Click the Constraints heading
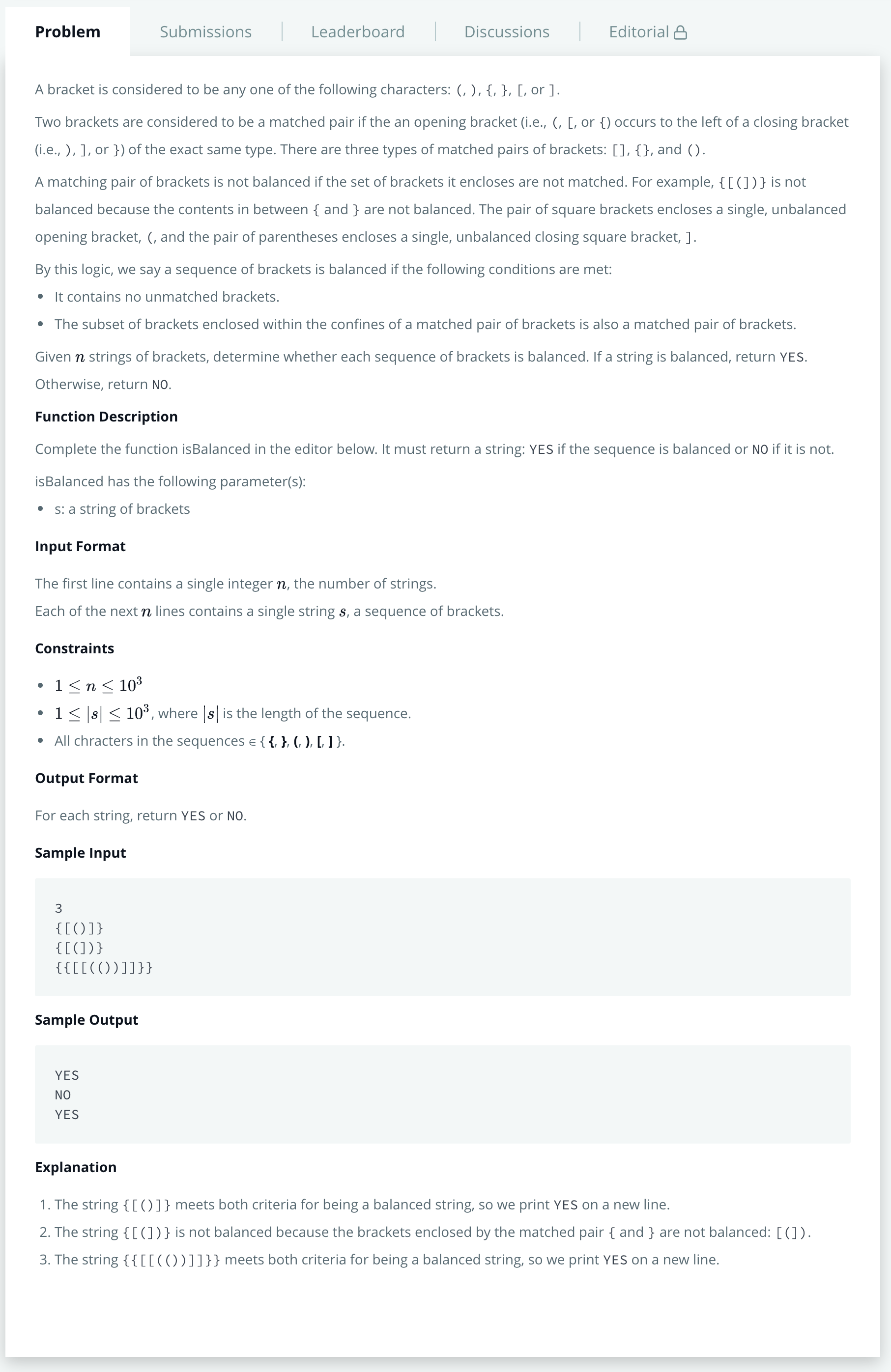The image size is (891, 1372). pyautogui.click(x=74, y=648)
